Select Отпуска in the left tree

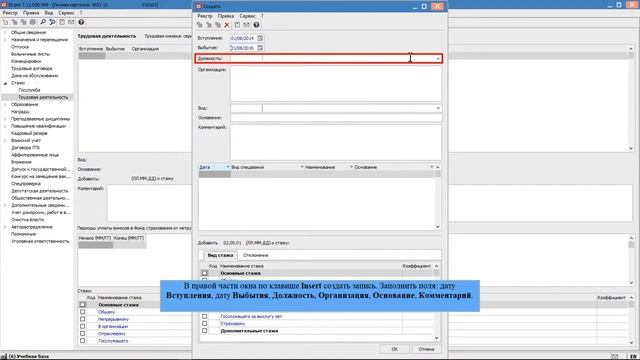(20, 47)
